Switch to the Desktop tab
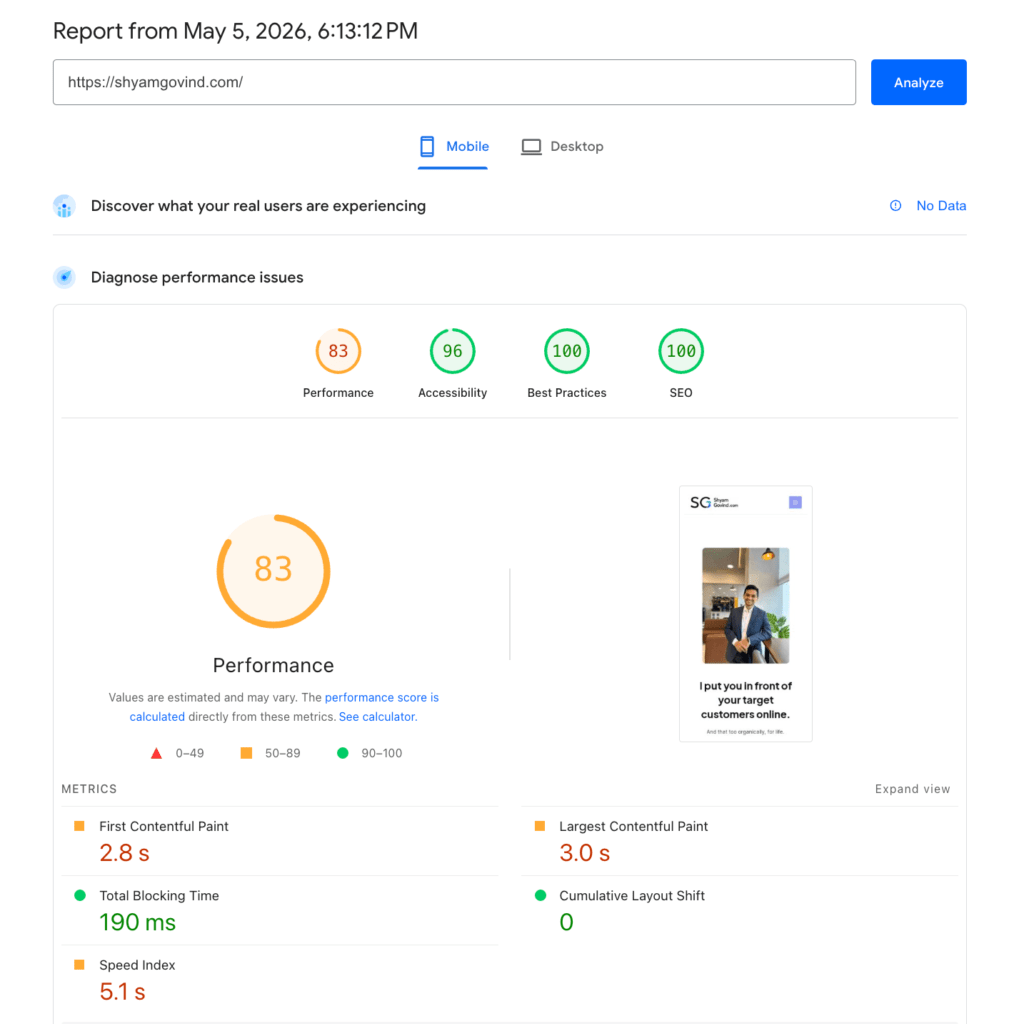This screenshot has height=1024, width=1024. tap(562, 146)
